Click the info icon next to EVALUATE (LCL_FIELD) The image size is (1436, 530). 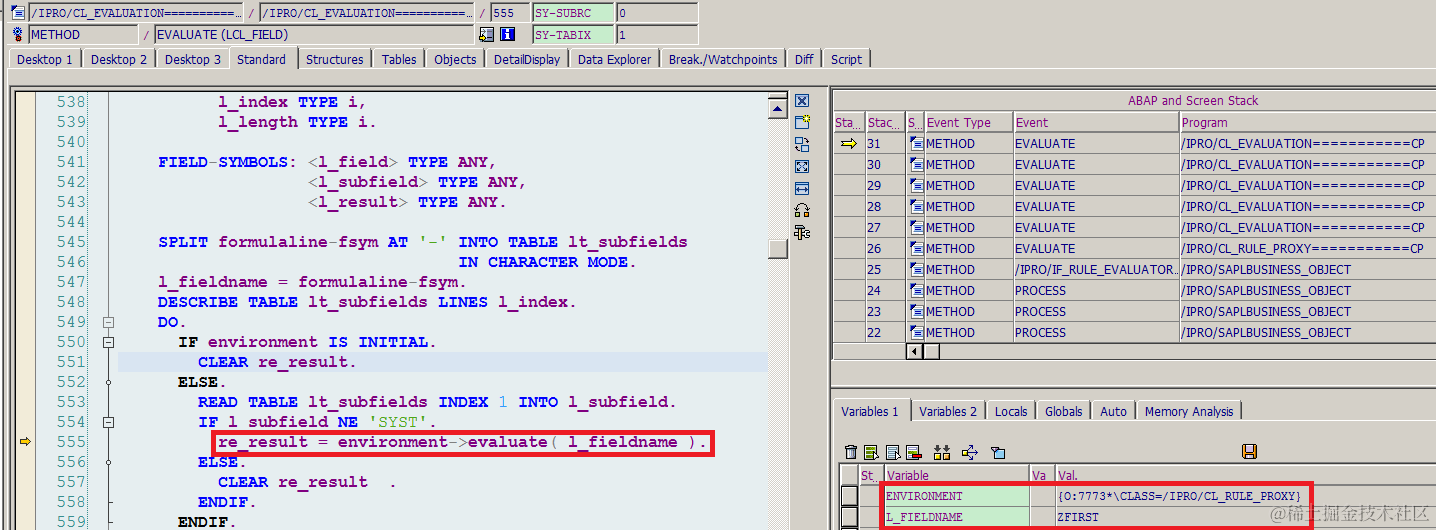click(x=508, y=34)
